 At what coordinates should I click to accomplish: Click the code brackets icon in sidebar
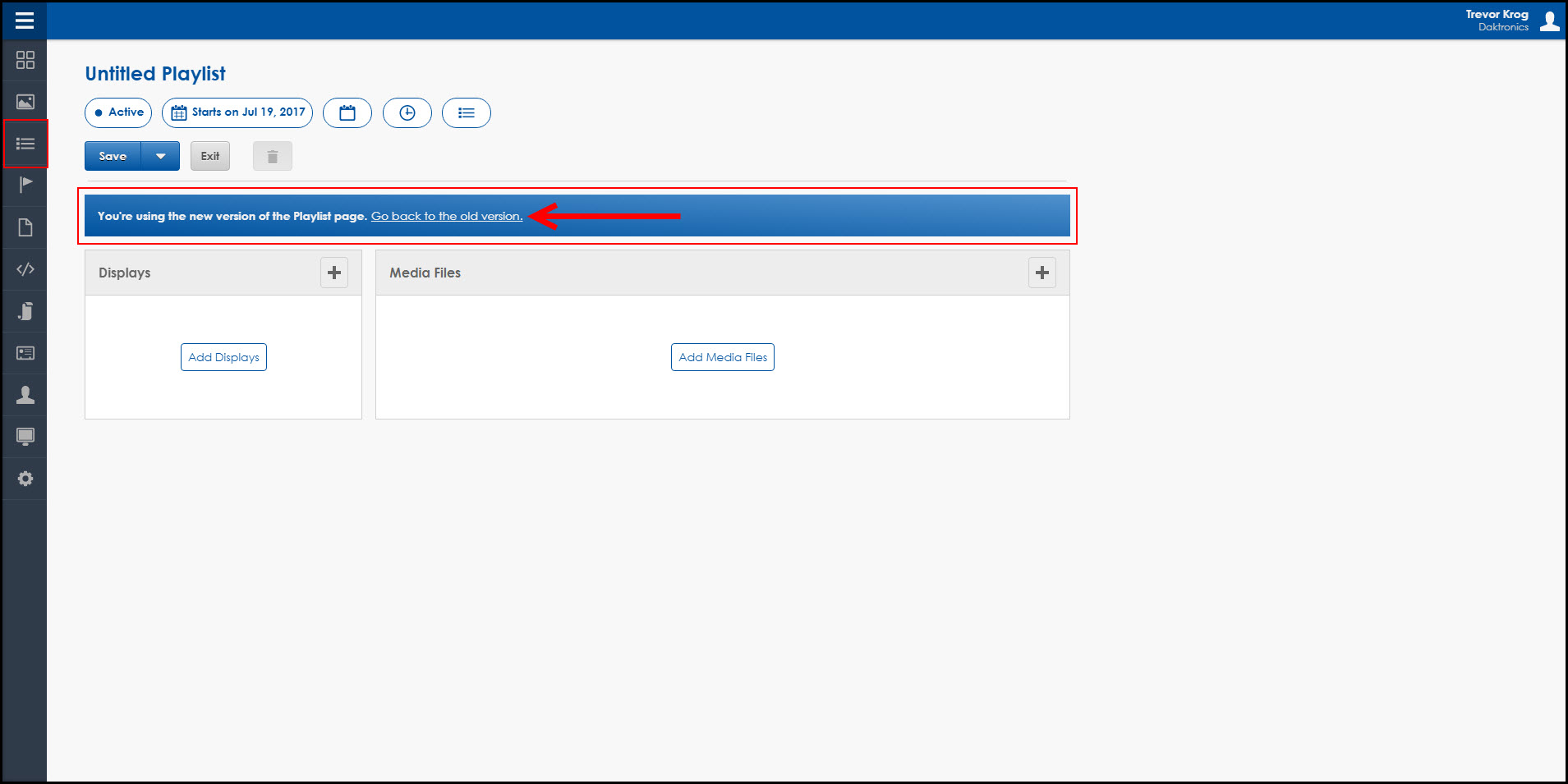[25, 269]
